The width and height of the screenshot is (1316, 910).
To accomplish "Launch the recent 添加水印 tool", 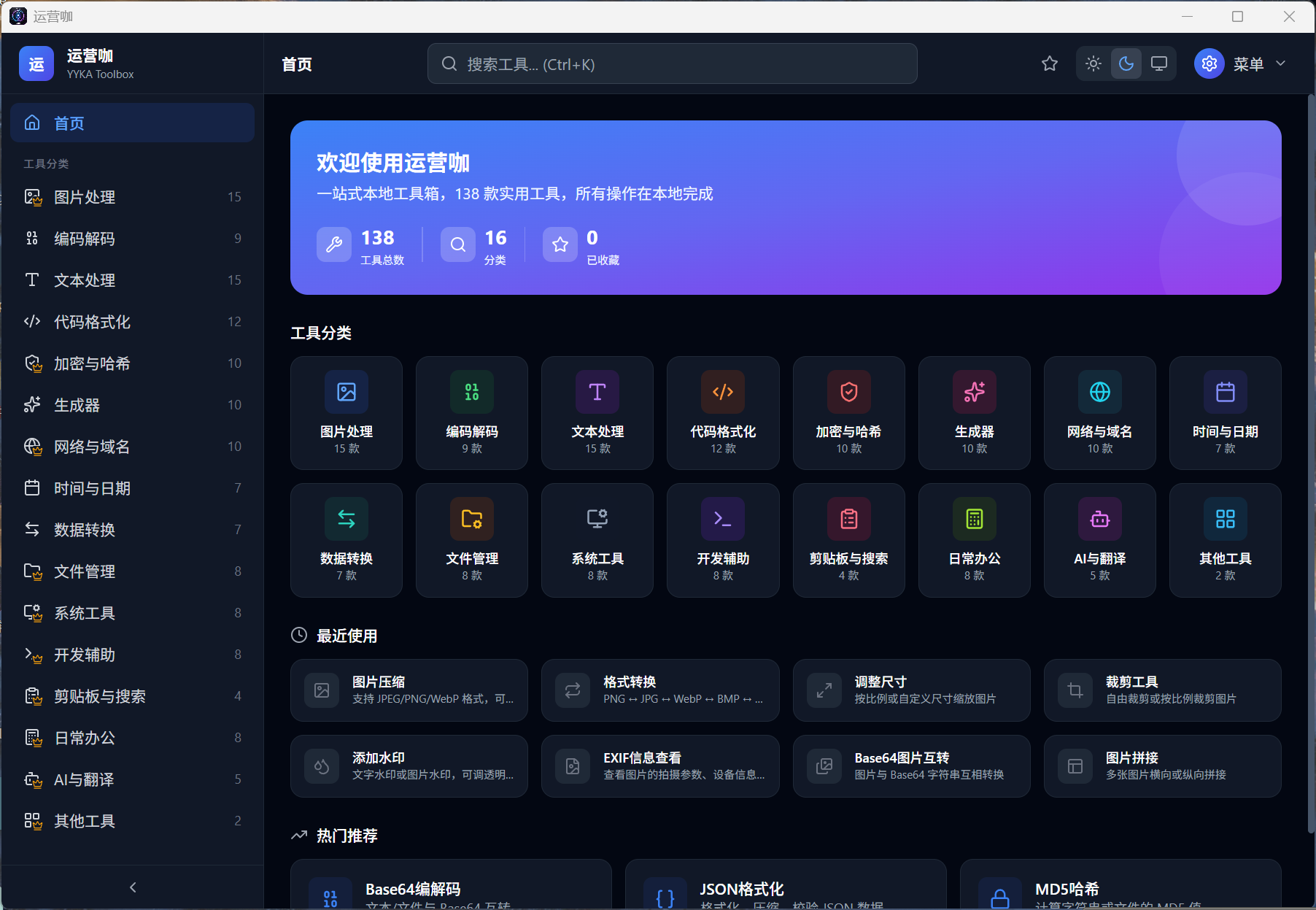I will [x=409, y=766].
